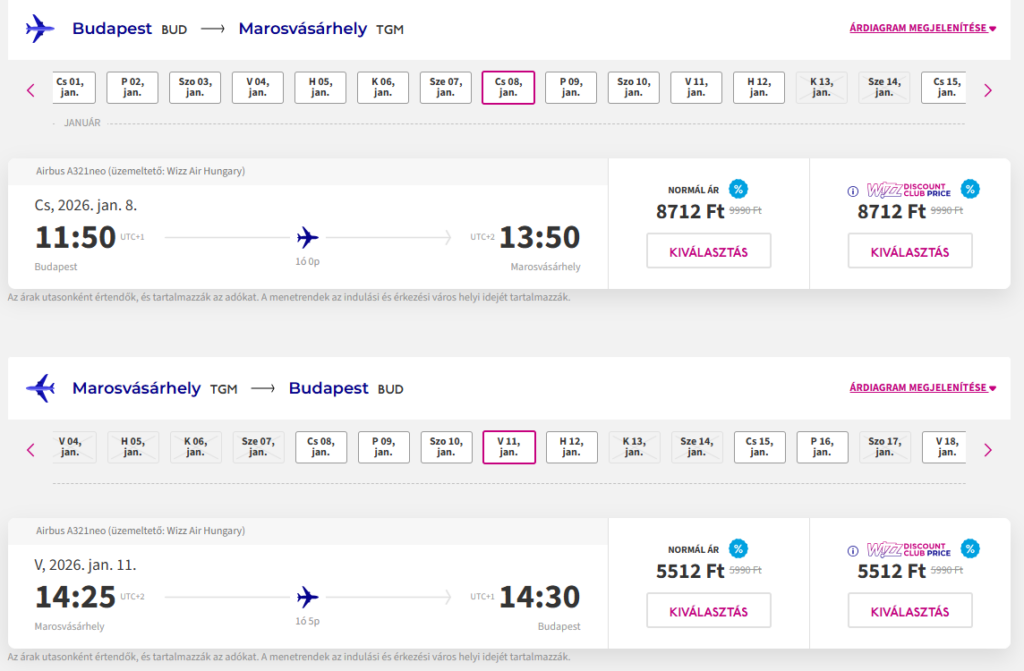Click info icon beside outbound WIZZ Discount Club price
The width and height of the screenshot is (1024, 671).
pyautogui.click(x=853, y=191)
